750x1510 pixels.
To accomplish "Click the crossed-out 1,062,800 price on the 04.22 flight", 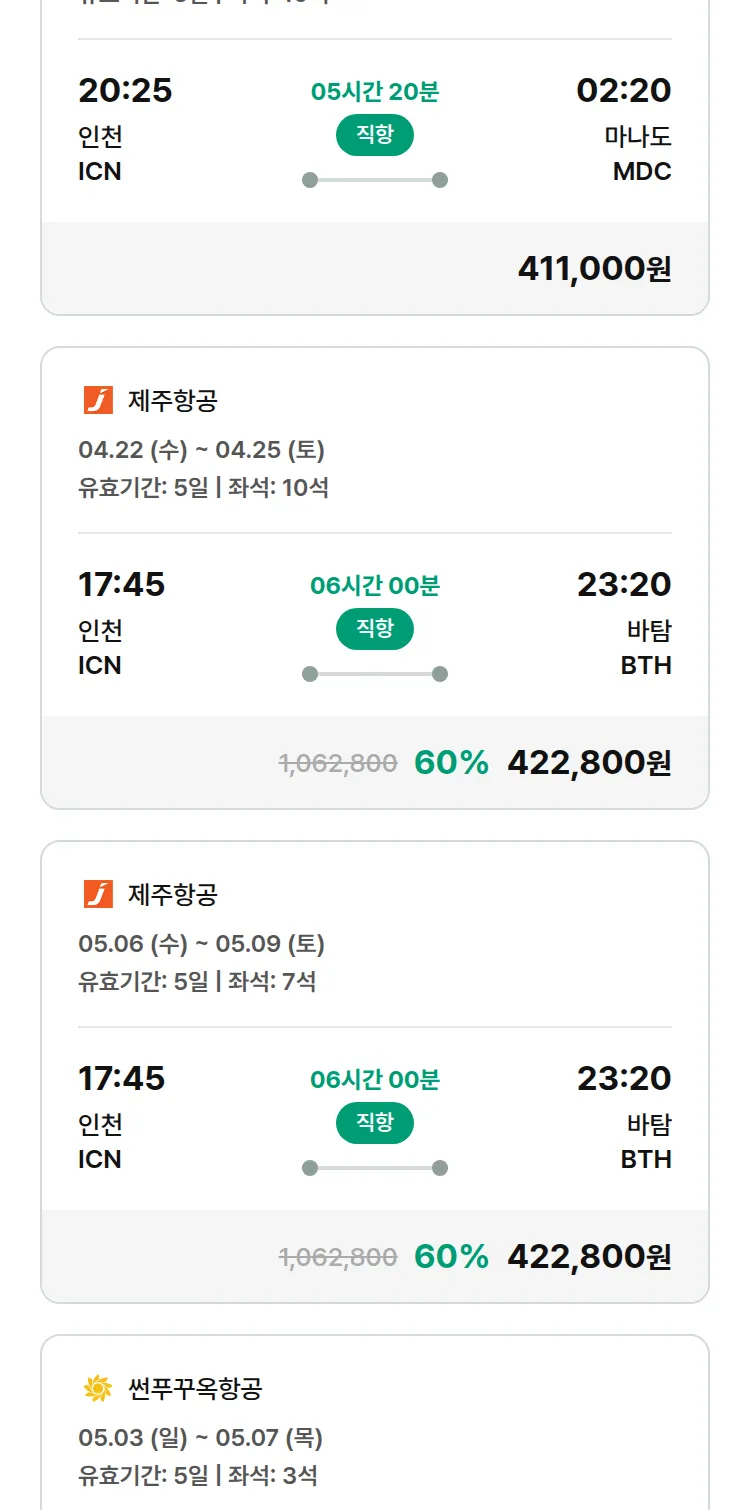I will pos(337,763).
